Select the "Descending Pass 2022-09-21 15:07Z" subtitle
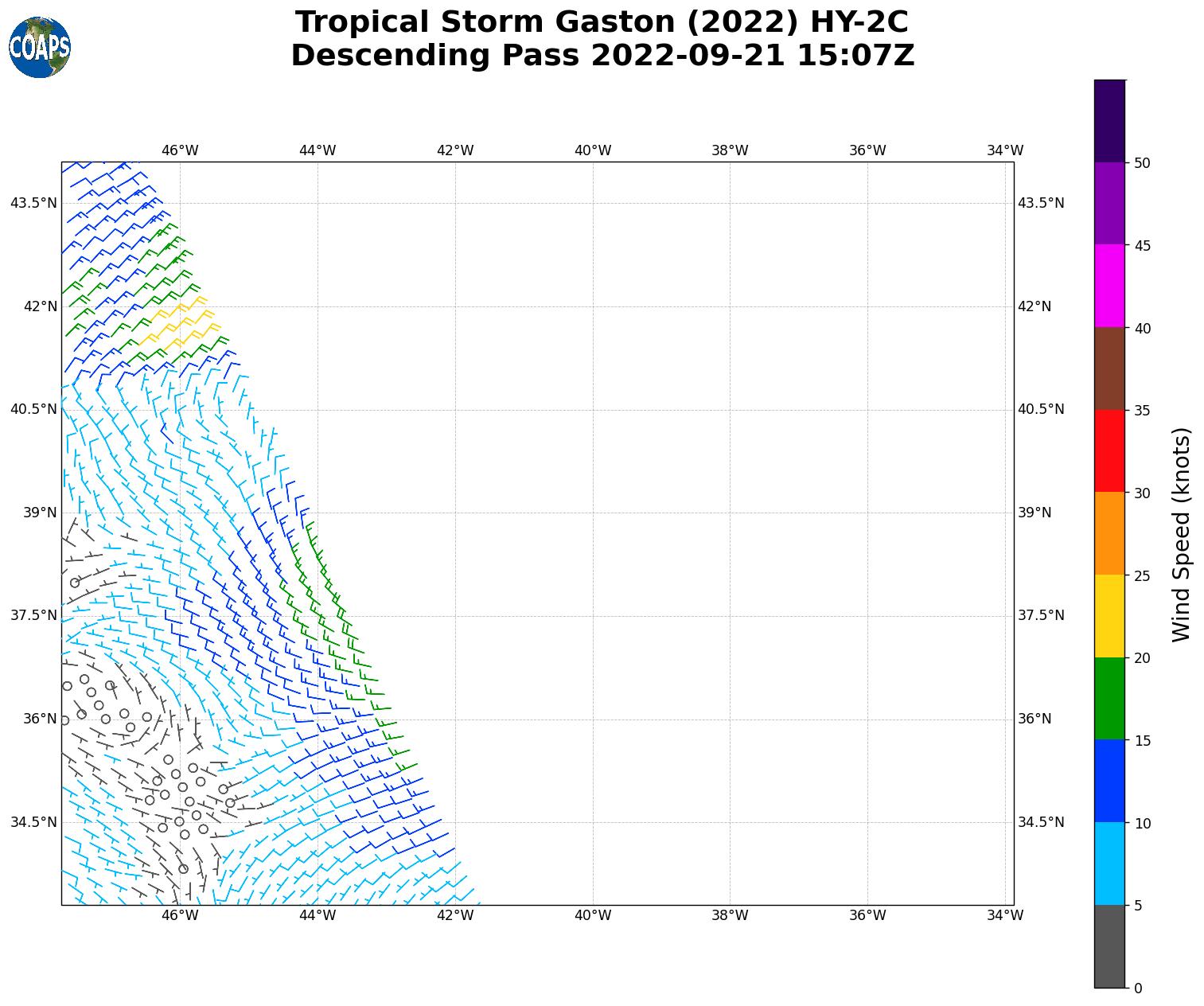The width and height of the screenshot is (1204, 1006). 602,56
